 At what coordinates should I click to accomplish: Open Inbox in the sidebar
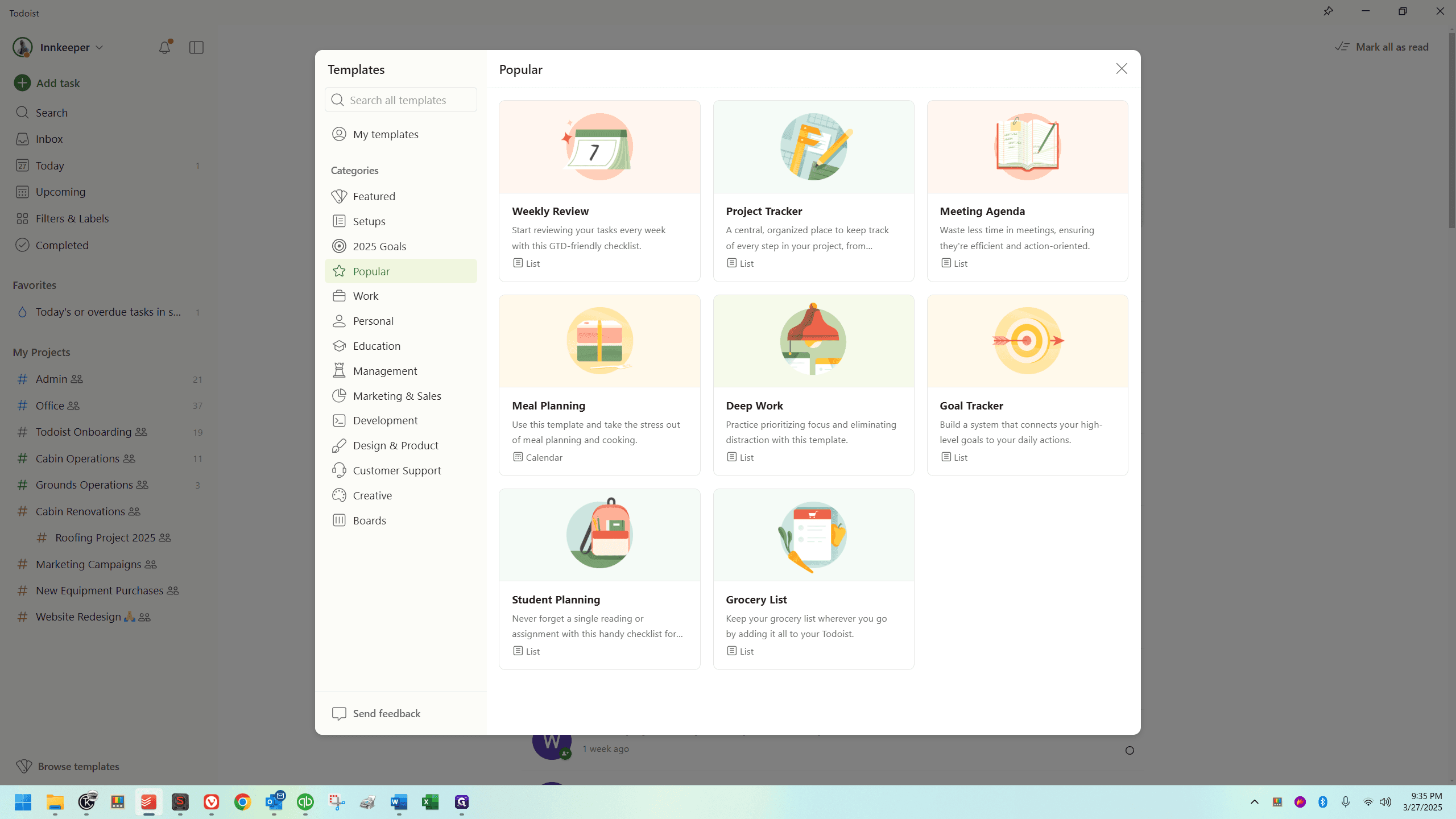point(108,139)
